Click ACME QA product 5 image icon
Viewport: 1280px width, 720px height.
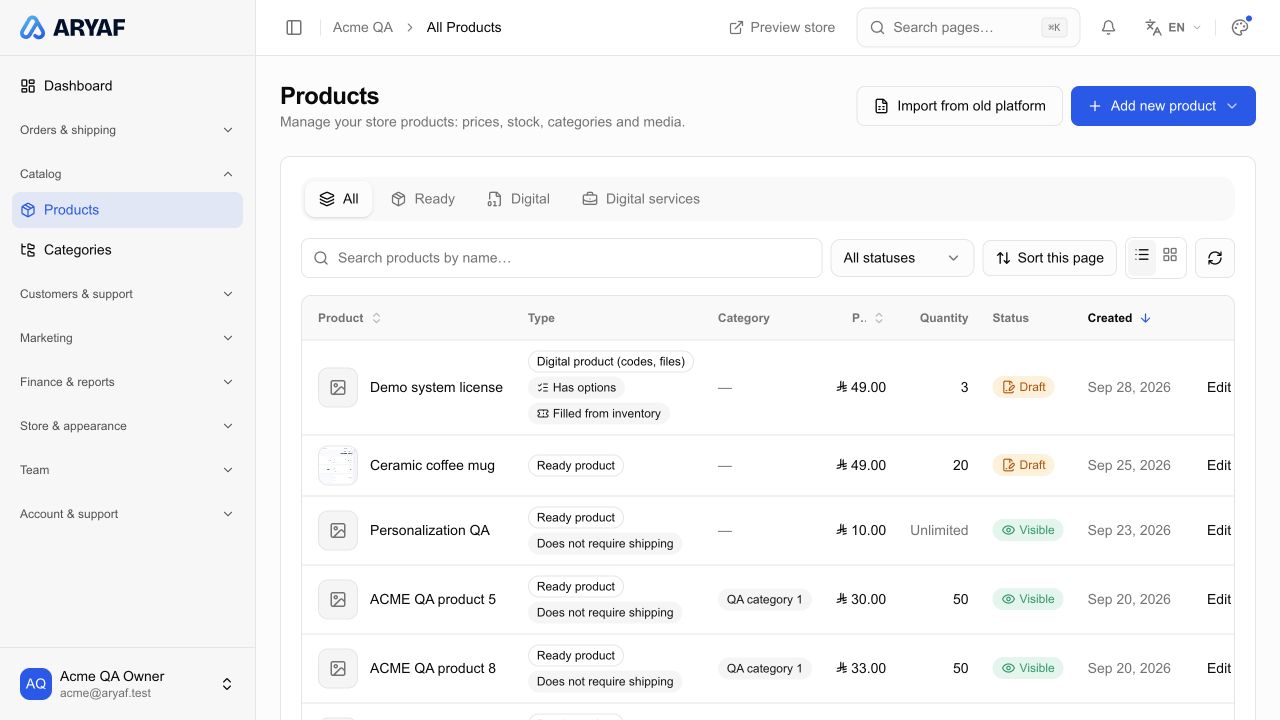[x=338, y=599]
